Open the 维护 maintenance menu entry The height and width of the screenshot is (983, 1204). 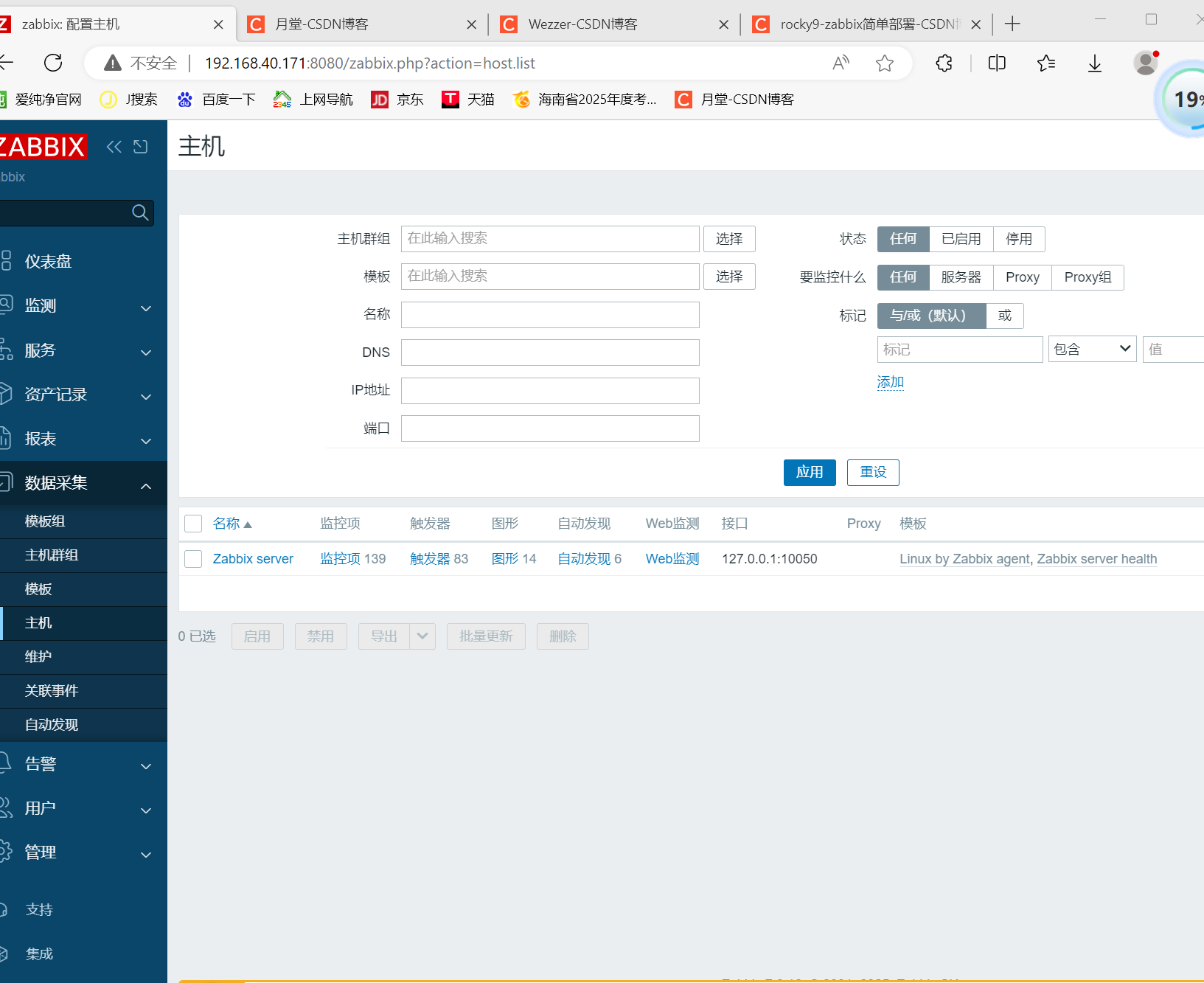[38, 657]
